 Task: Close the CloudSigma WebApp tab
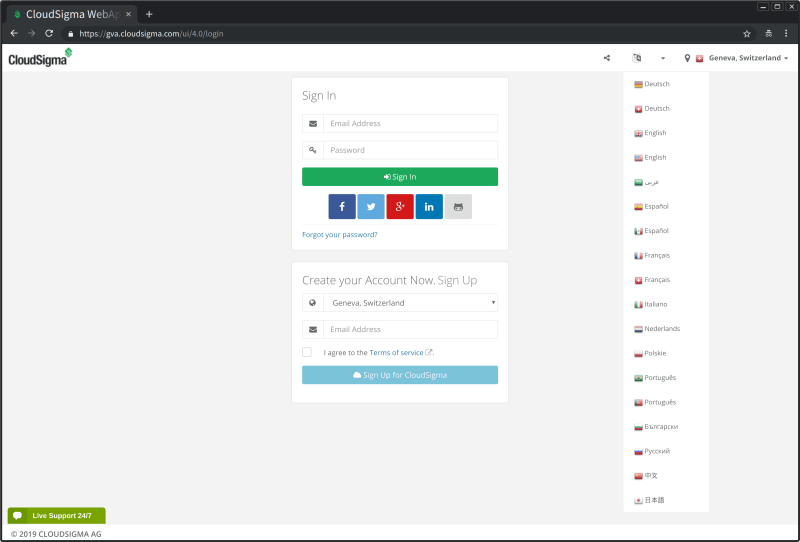click(128, 14)
